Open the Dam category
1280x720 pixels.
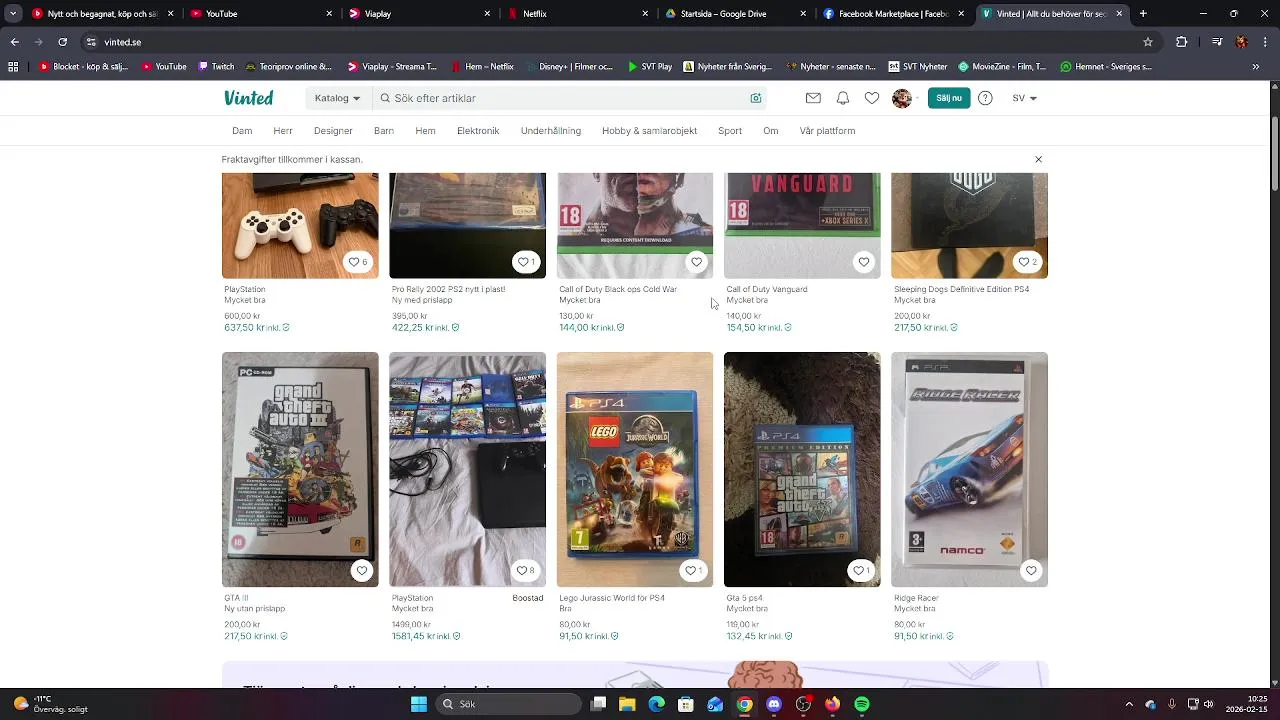tap(242, 131)
